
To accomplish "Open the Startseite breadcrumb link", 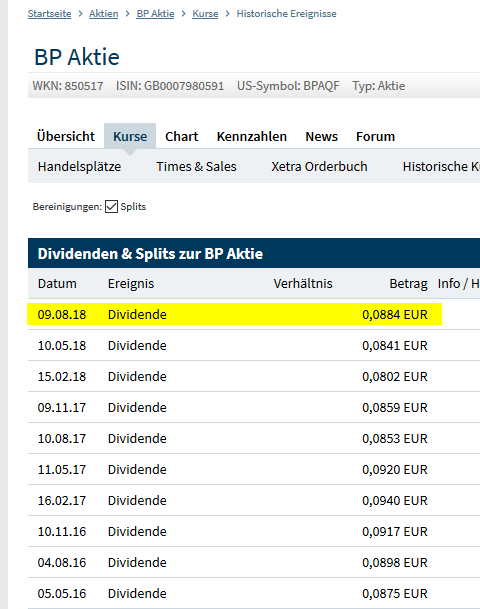I will click(49, 14).
